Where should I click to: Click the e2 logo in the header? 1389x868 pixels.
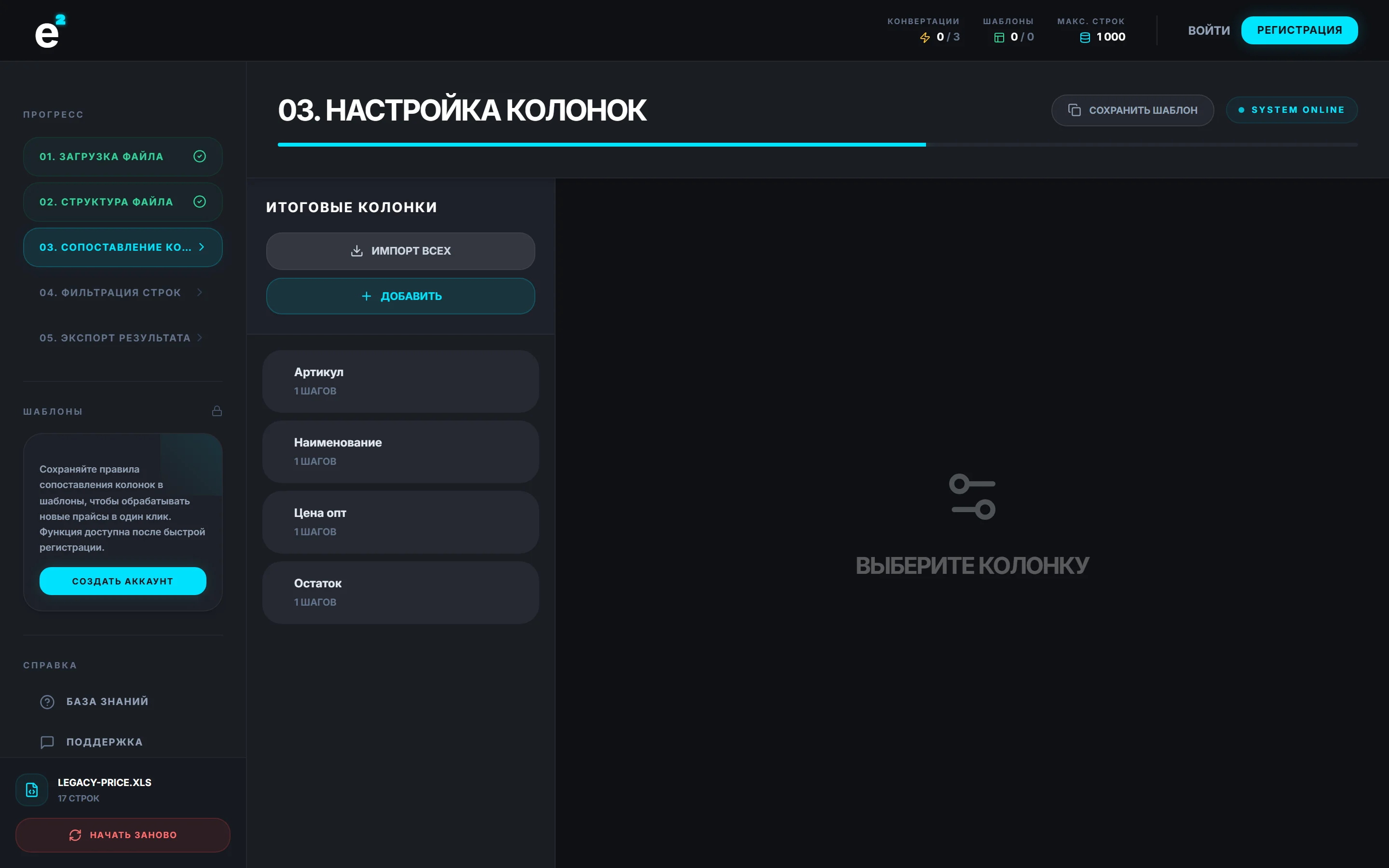coord(50,31)
